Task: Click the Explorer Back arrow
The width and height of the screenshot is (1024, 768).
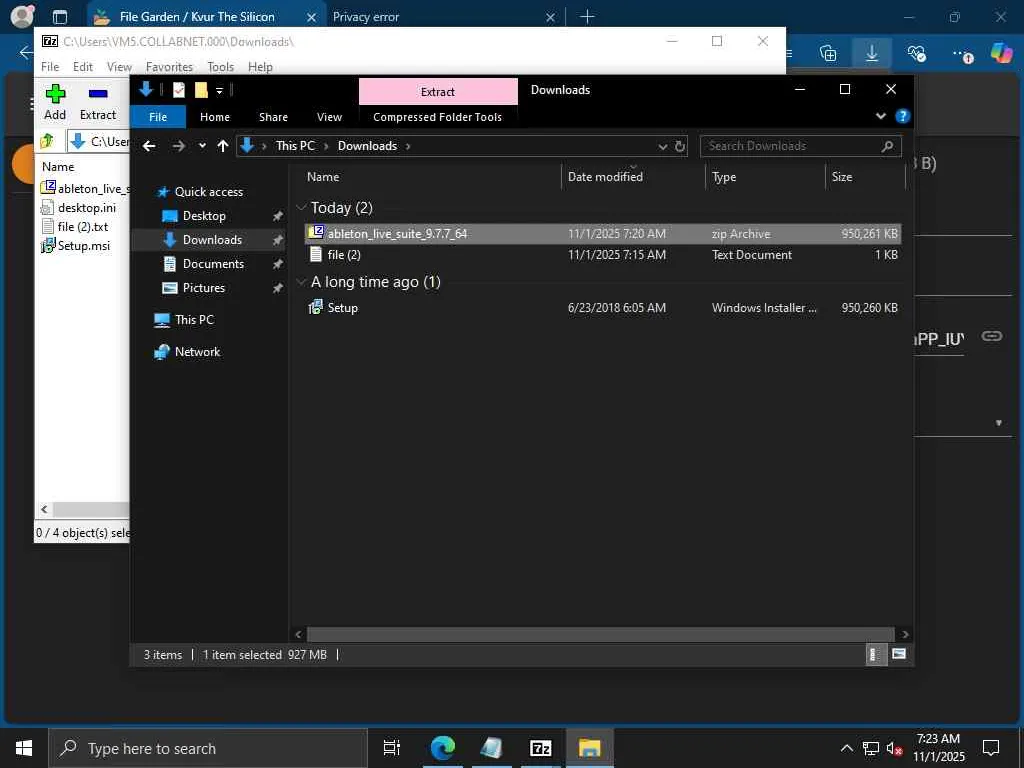Action: pos(150,146)
